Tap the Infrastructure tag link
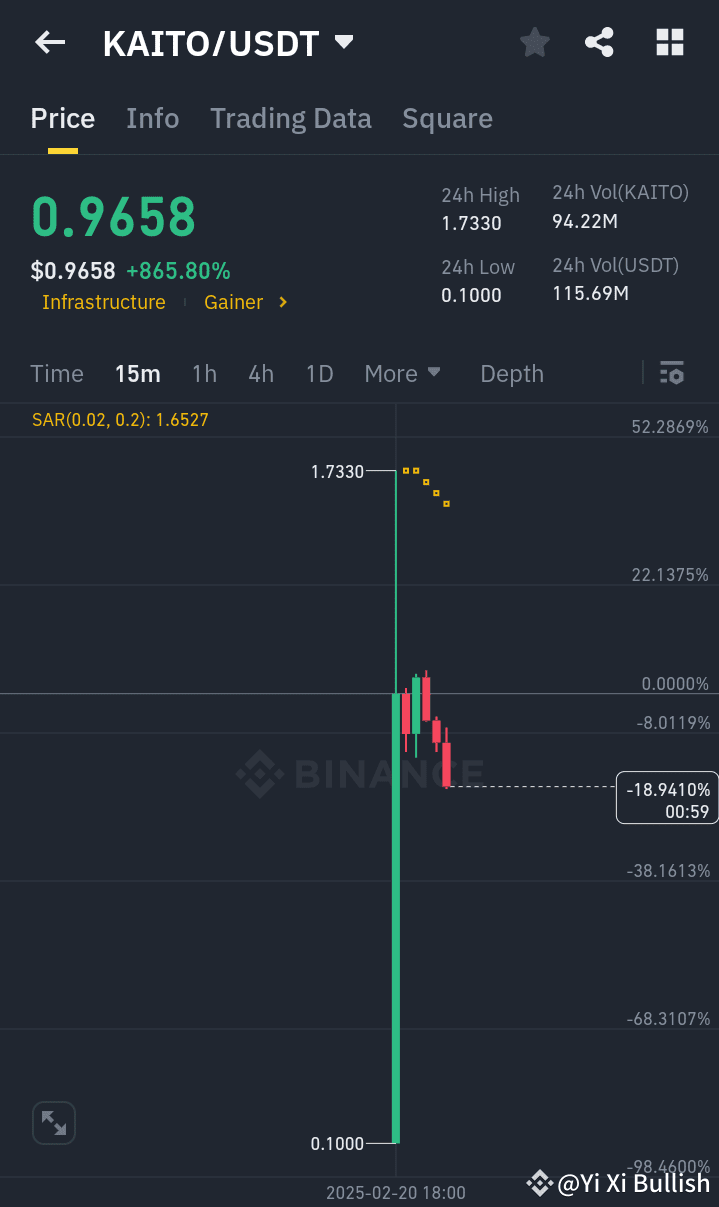Viewport: 719px width, 1207px height. [x=104, y=302]
